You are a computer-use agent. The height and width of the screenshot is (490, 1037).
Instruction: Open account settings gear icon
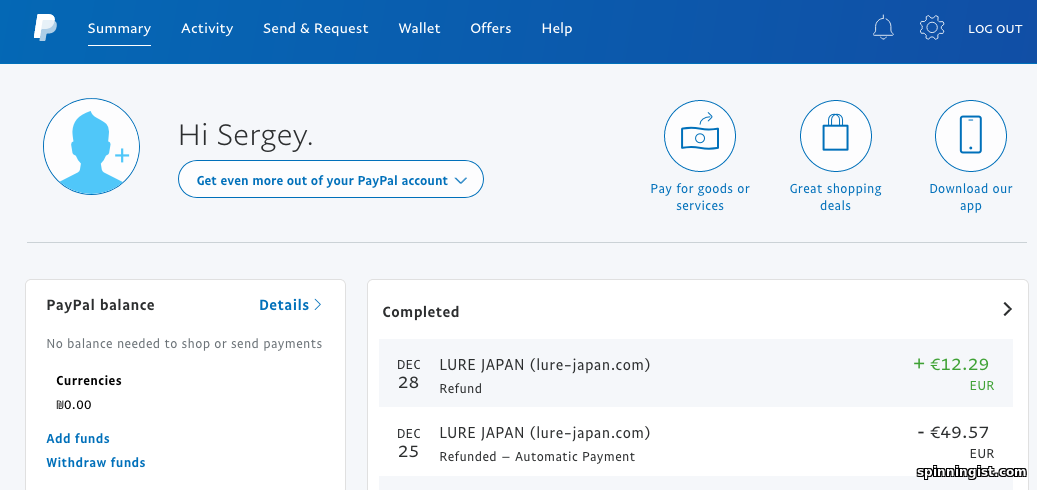tap(932, 28)
